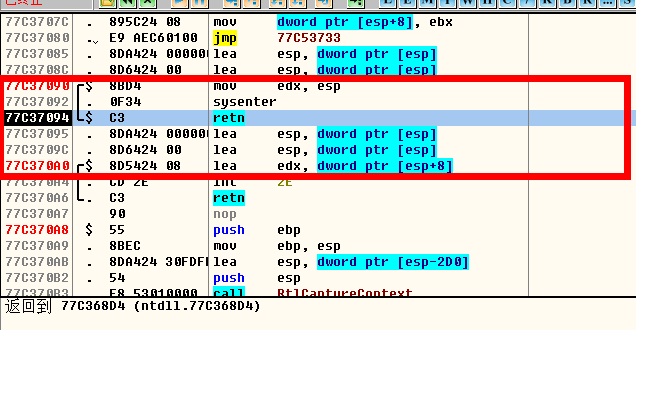Click hex bytes 0F34
The image size is (658, 399).
[125, 102]
